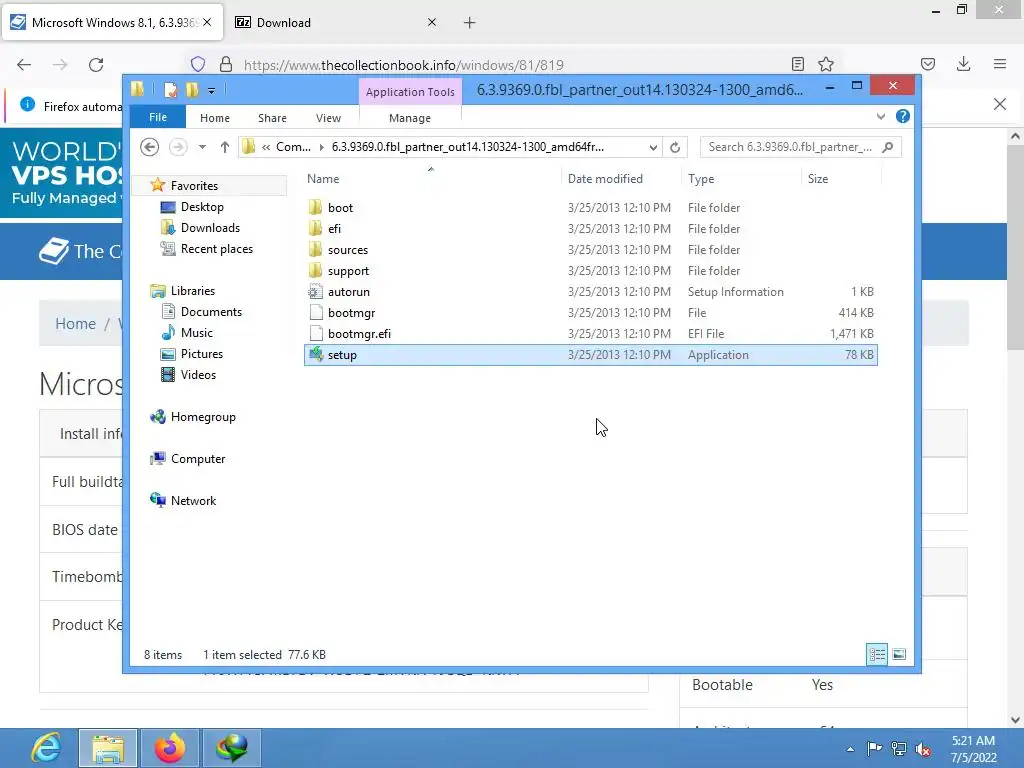Open Firefox application menu hamburger icon
This screenshot has height=768, width=1024.
click(x=1000, y=64)
